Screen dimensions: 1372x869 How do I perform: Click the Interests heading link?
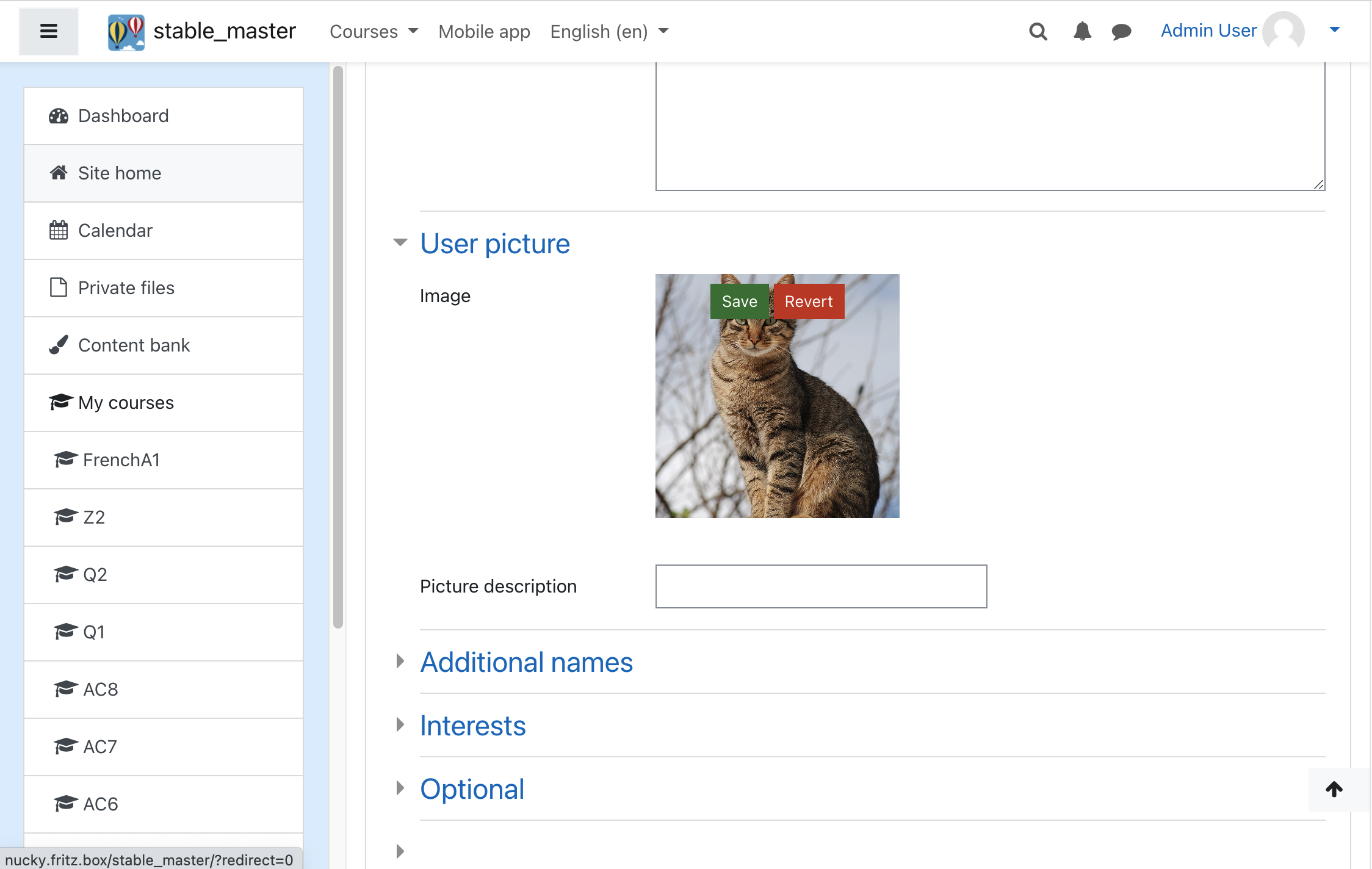coord(473,726)
